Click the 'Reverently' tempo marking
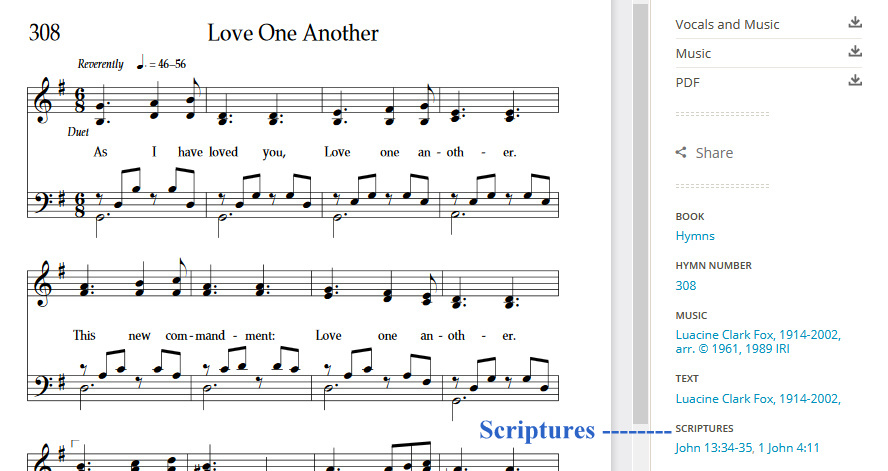The height and width of the screenshot is (471, 888). 100,64
